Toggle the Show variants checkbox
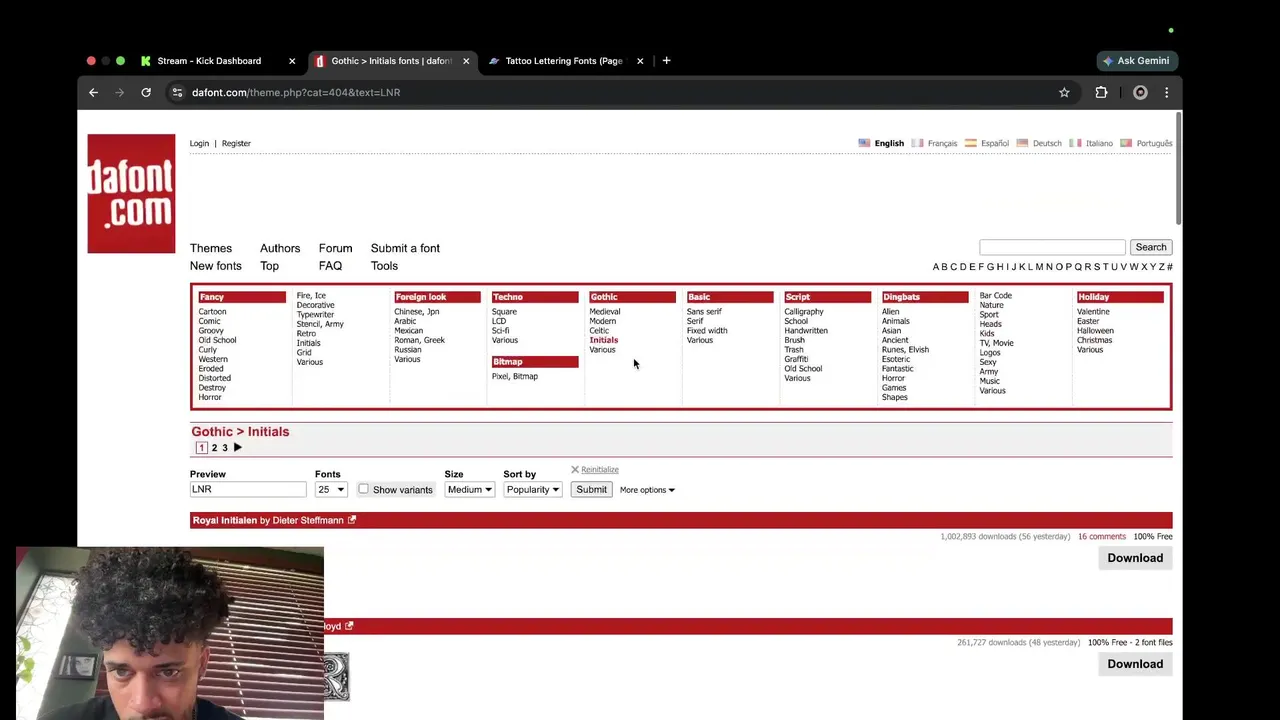The image size is (1280, 720). coord(364,489)
